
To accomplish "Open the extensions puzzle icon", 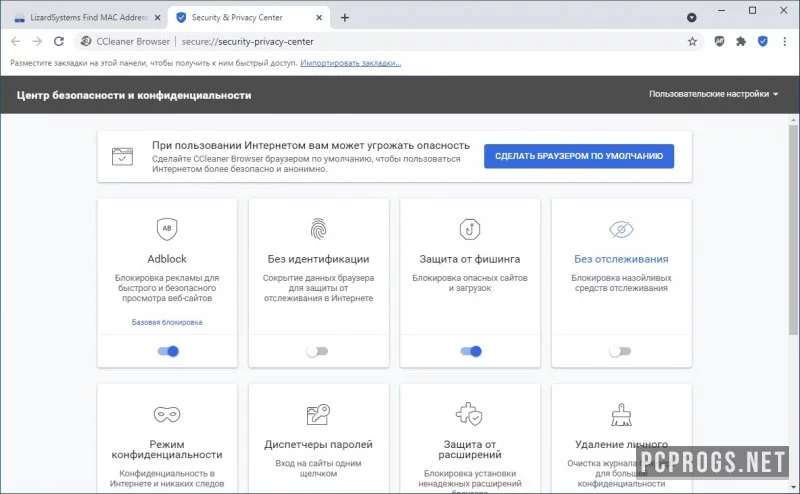I will point(741,41).
